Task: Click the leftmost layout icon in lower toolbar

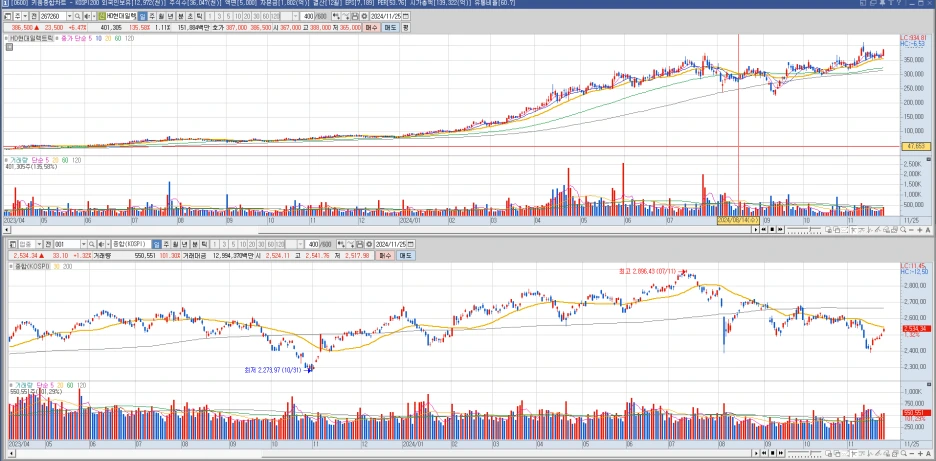Action: click(13, 244)
